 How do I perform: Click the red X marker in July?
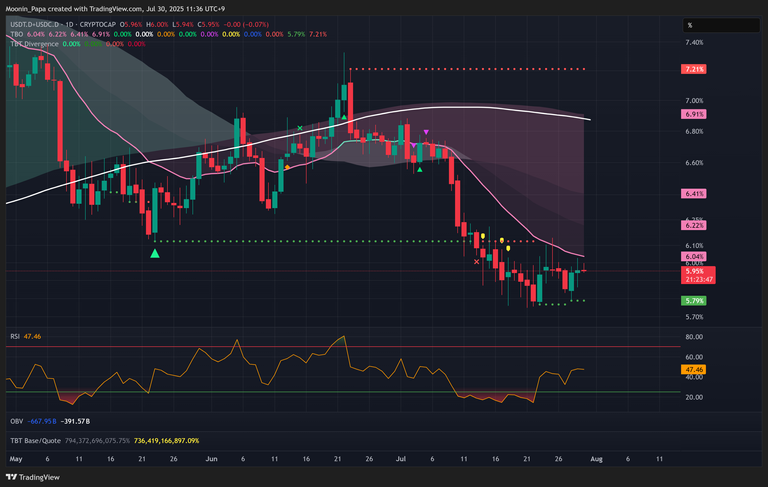click(477, 262)
